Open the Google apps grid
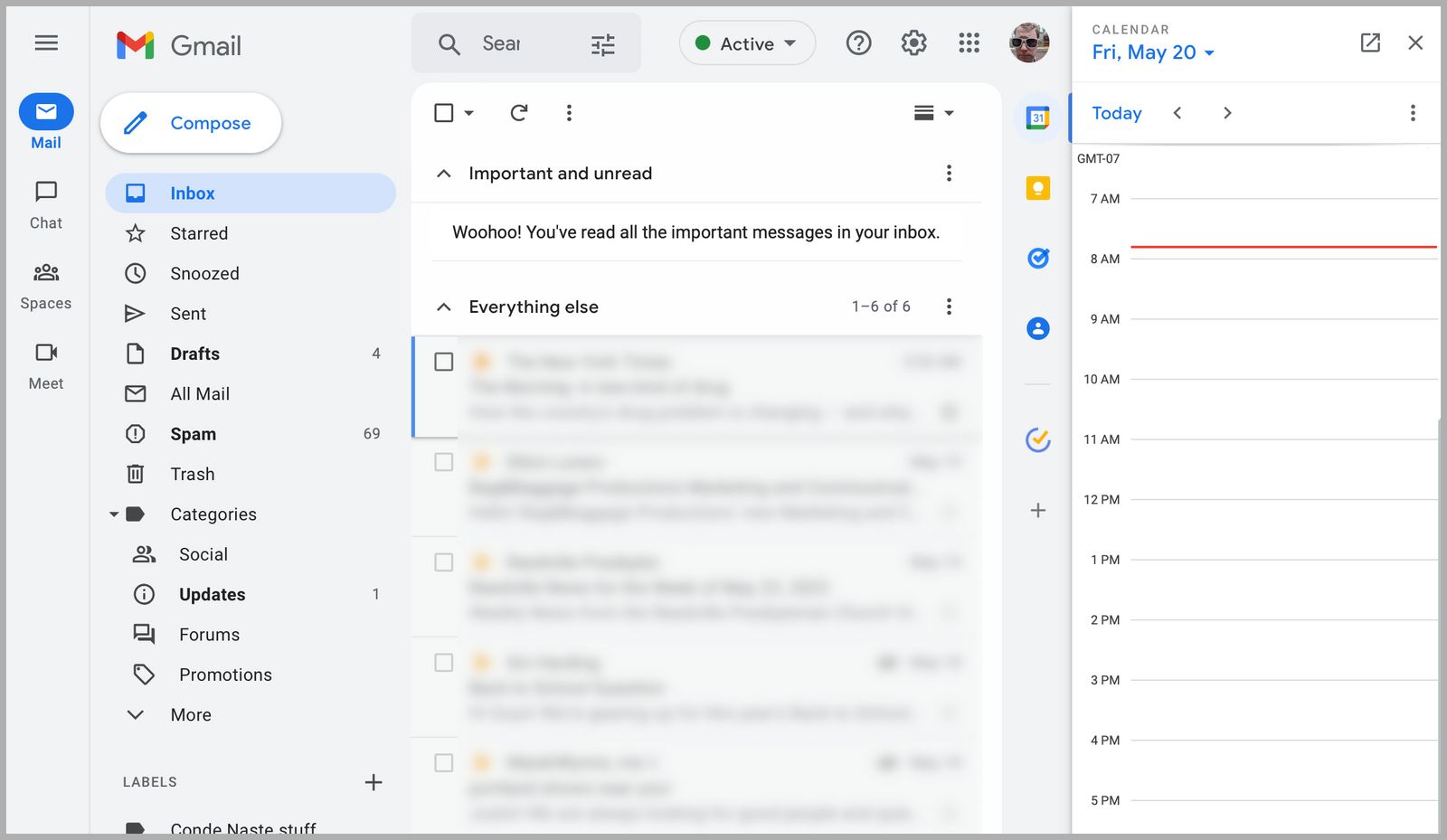This screenshot has height=840, width=1447. point(969,42)
